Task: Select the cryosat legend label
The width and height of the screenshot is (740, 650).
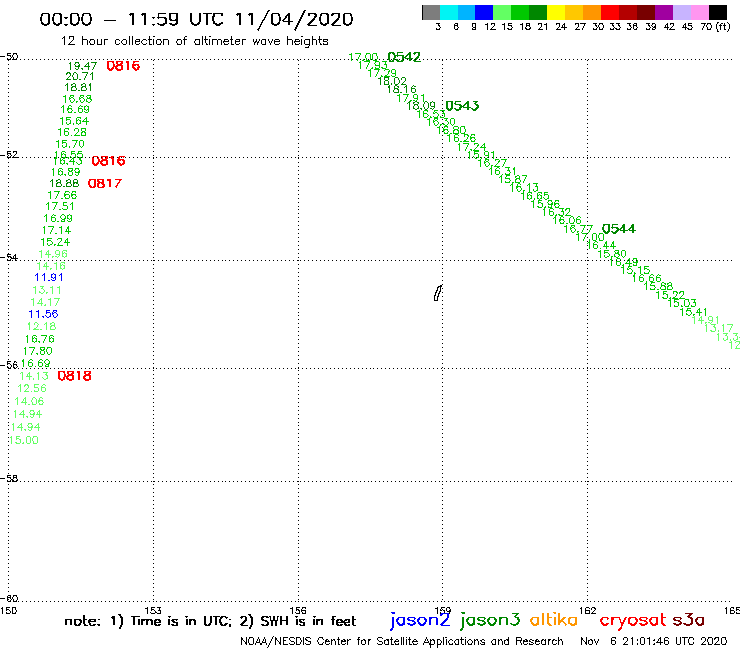Action: click(x=633, y=621)
